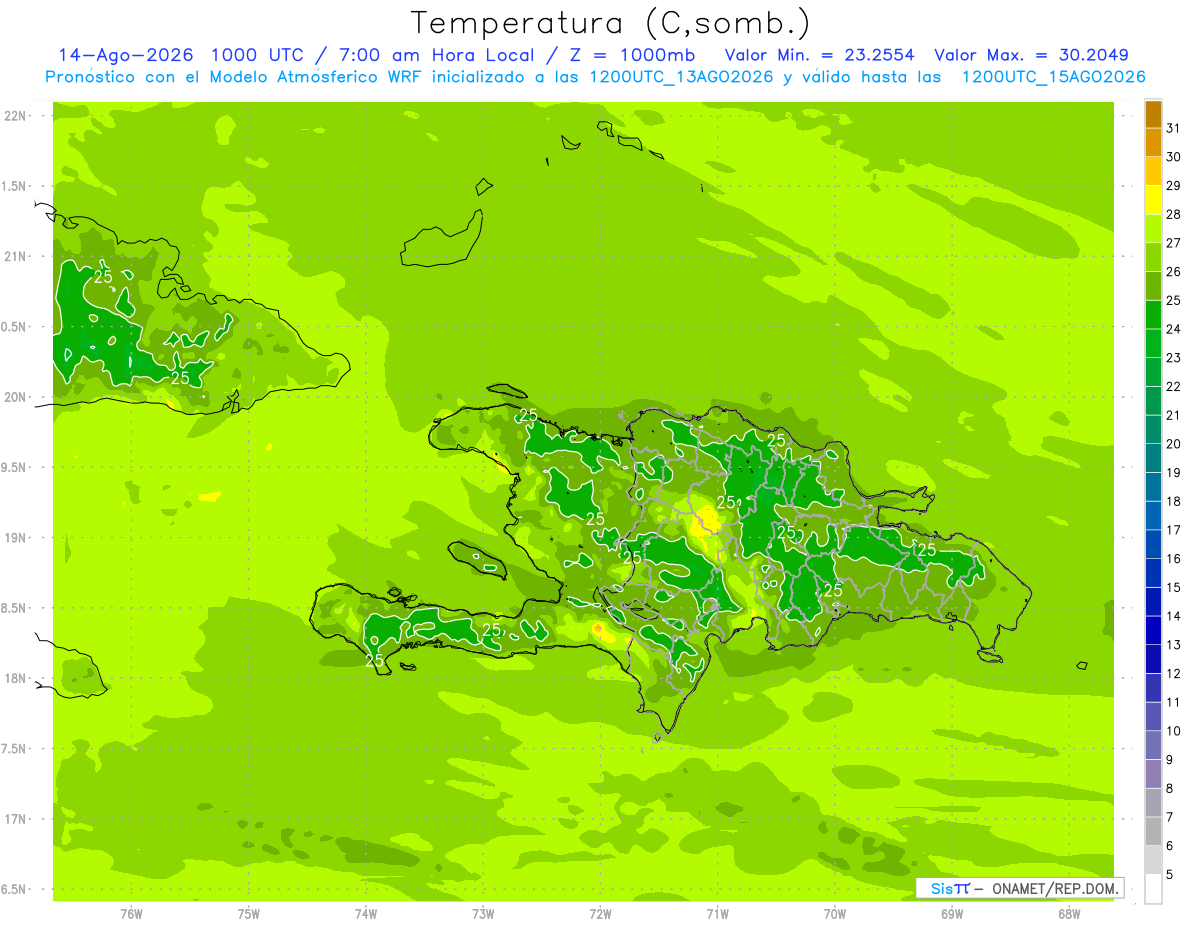Pick the white legend swatch below 5
The width and height of the screenshot is (1200, 927).
click(1153, 889)
